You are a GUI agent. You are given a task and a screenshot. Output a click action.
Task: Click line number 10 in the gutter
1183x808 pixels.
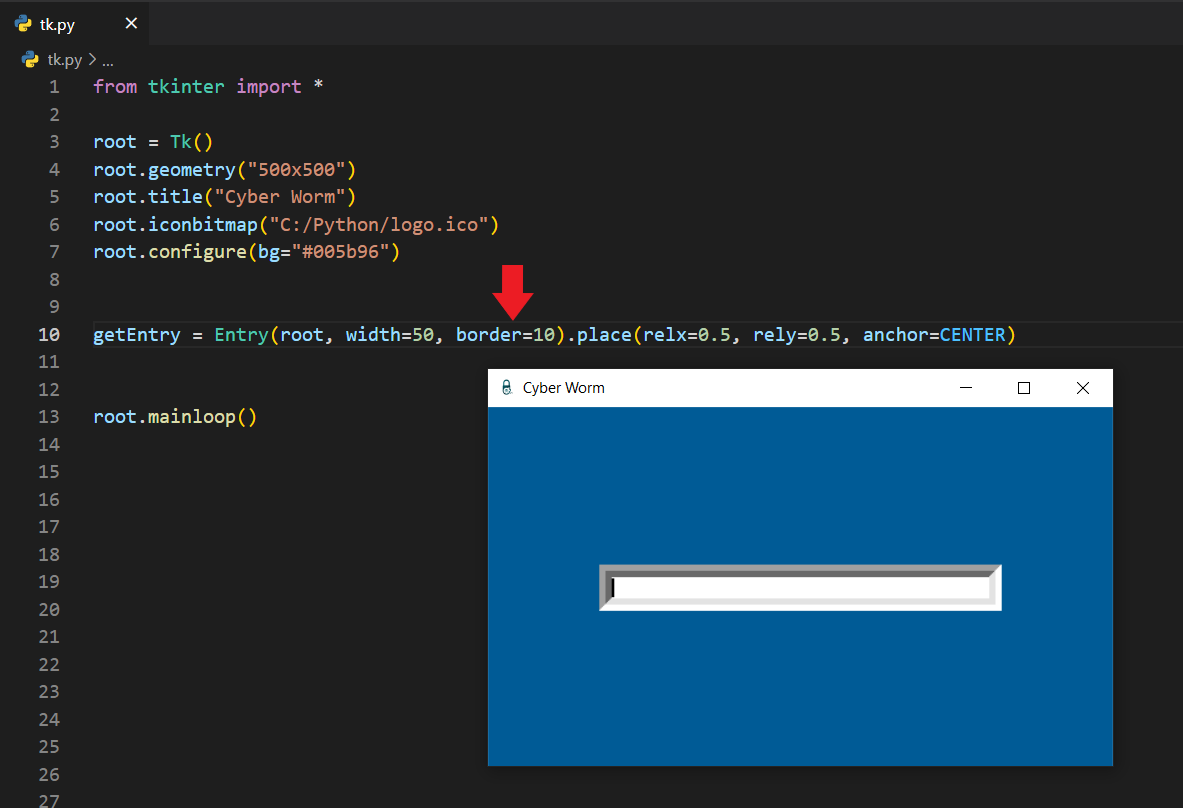(49, 334)
